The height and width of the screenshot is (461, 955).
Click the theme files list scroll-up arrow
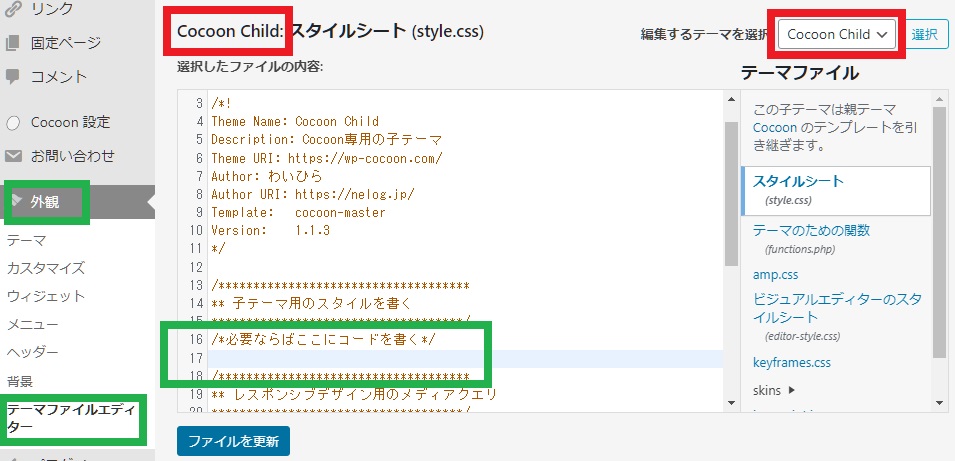[x=941, y=99]
